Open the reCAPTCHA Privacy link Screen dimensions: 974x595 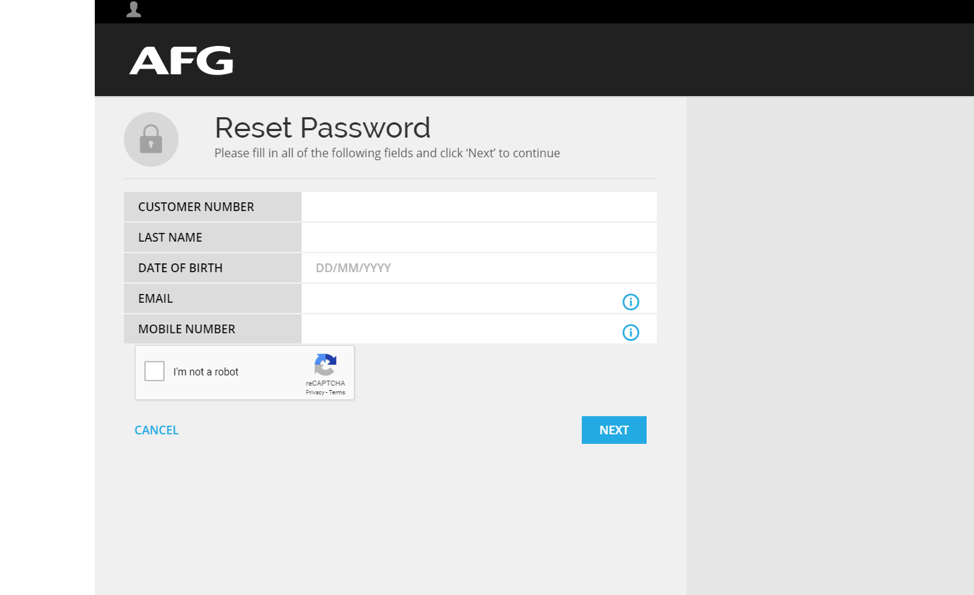[x=314, y=393]
